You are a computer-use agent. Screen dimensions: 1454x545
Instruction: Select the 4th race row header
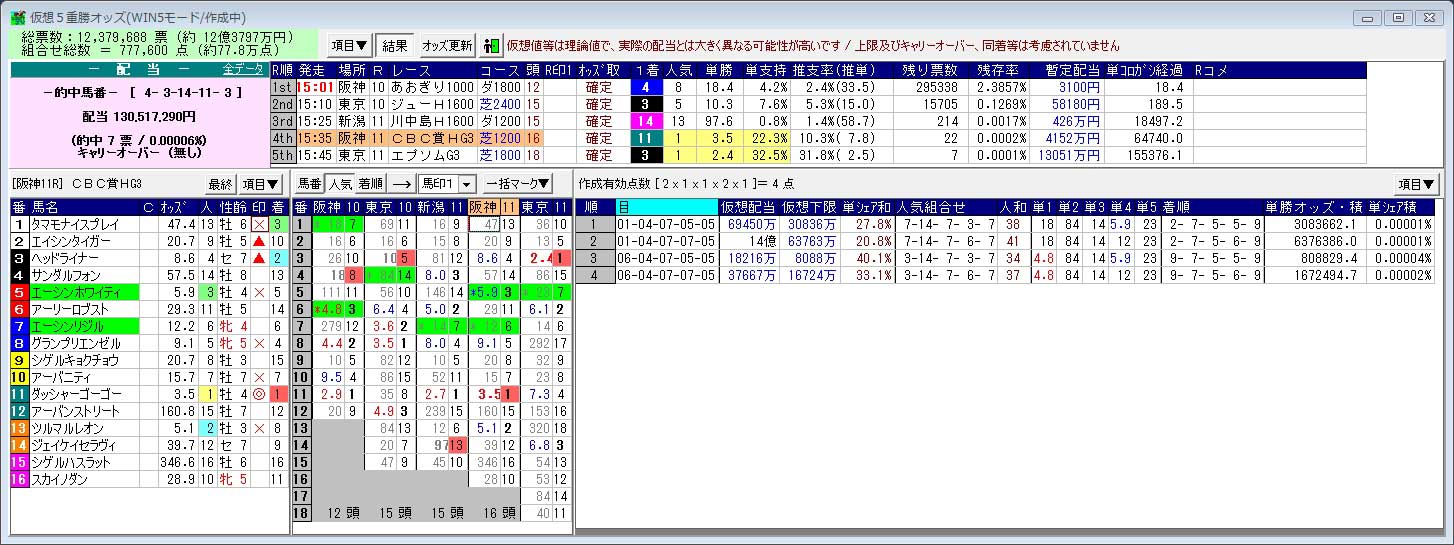click(283, 138)
